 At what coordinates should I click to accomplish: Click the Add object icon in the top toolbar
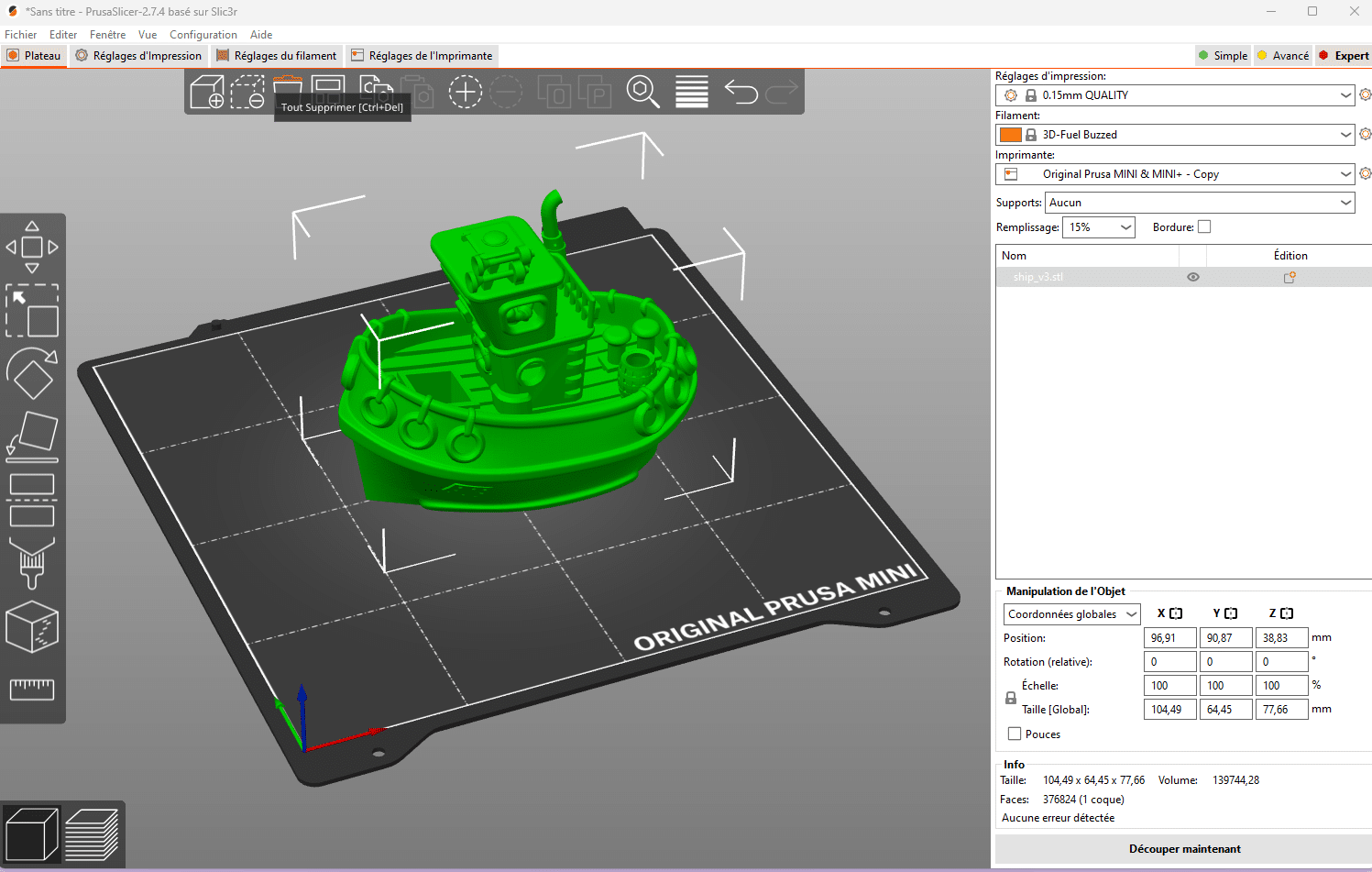[206, 92]
